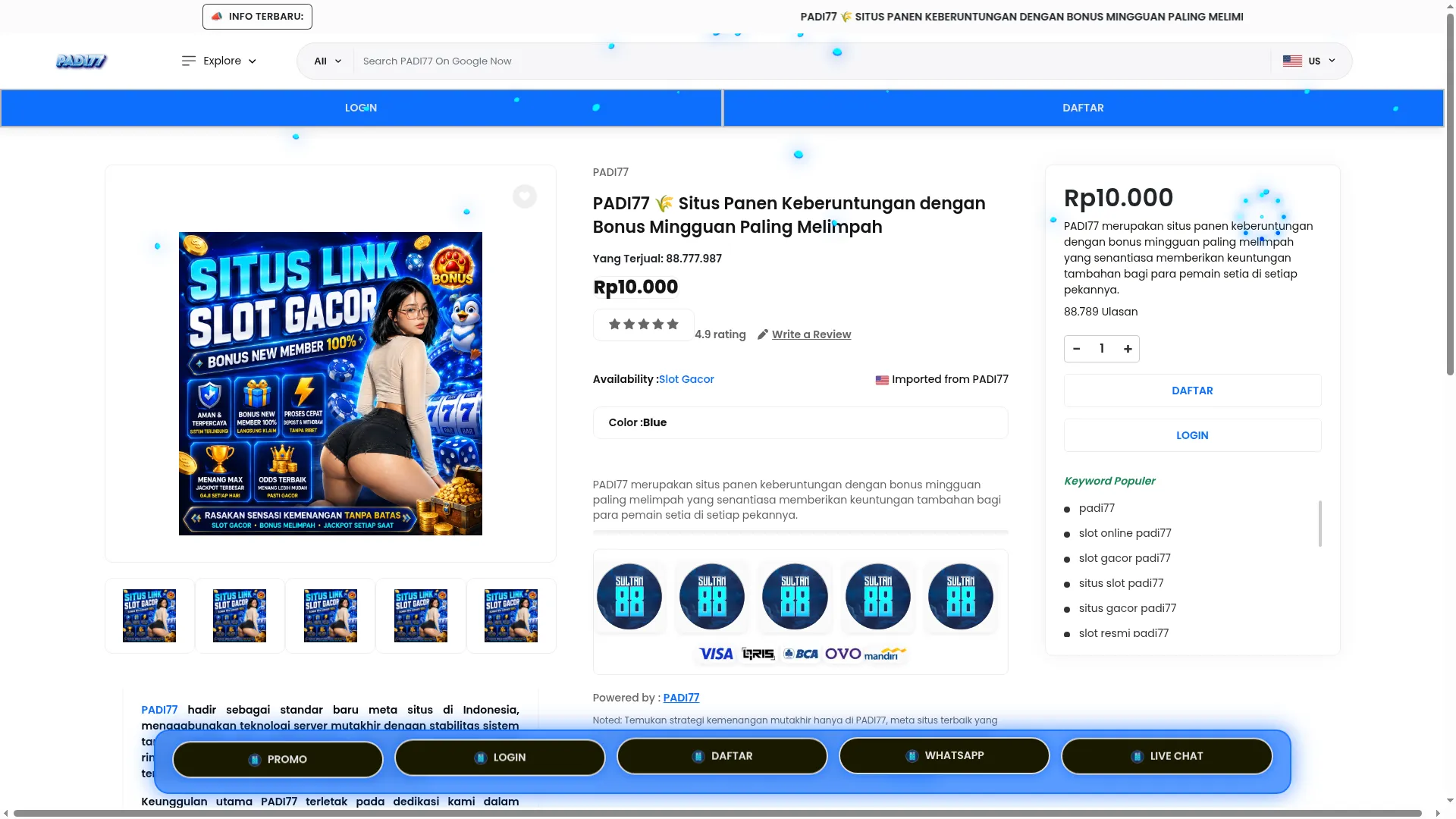
Task: Select the second product thumbnail
Action: (x=240, y=616)
